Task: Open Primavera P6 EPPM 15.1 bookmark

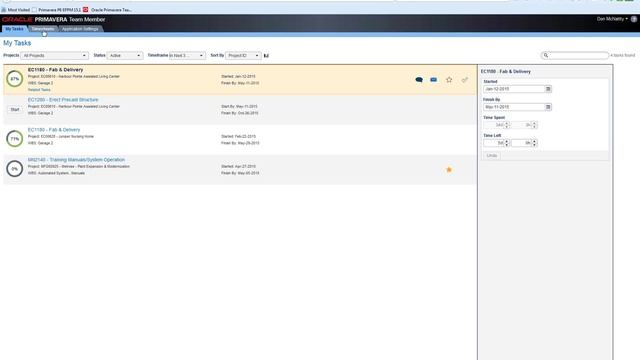Action: (56, 9)
